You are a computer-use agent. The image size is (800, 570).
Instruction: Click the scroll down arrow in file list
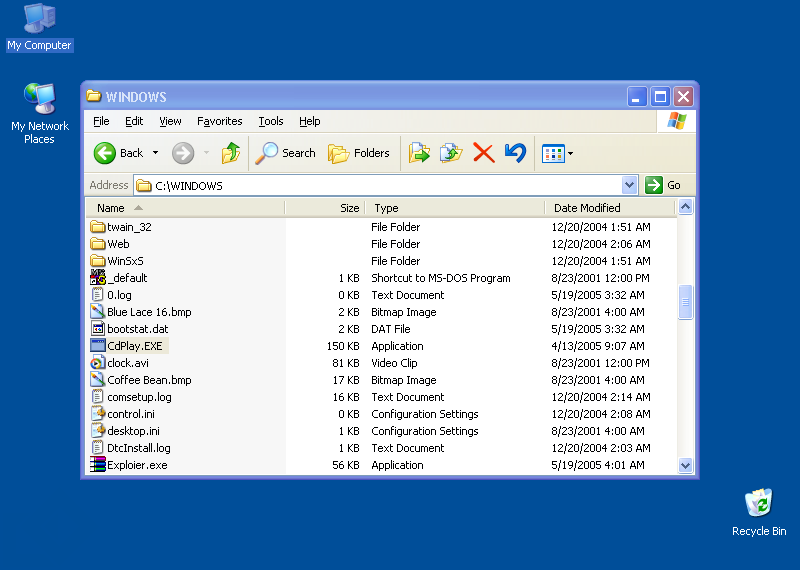pyautogui.click(x=685, y=465)
